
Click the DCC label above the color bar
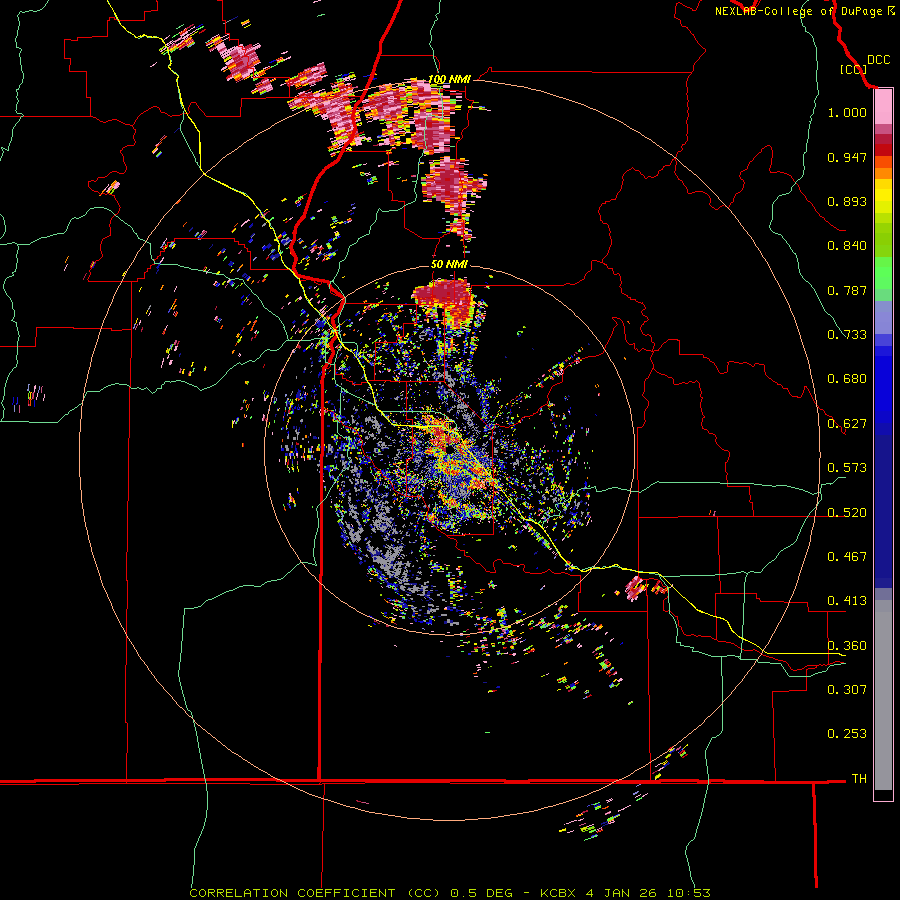click(878, 60)
